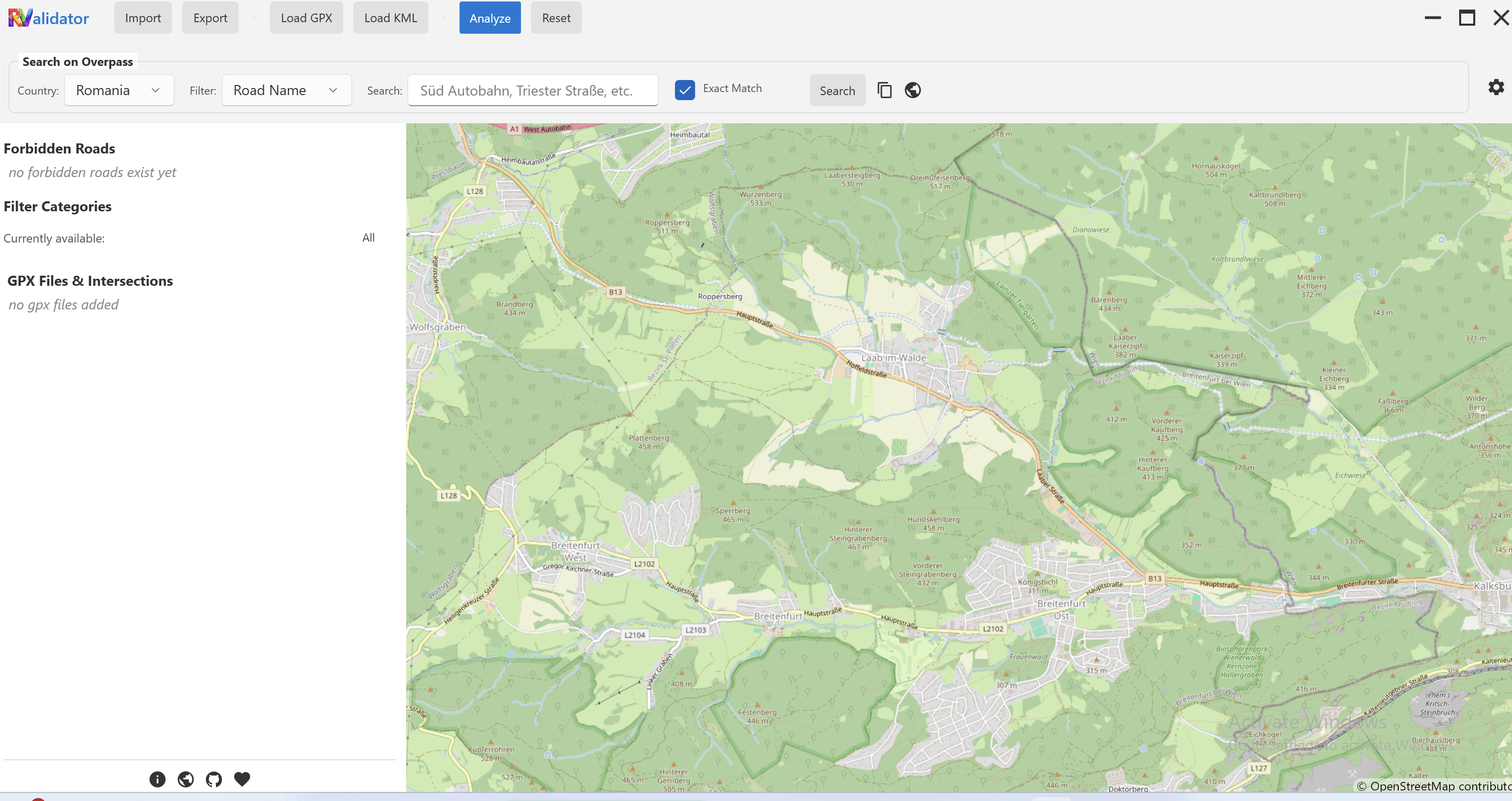This screenshot has height=801, width=1512.
Task: Open the Country dropdown showing Romania
Action: click(x=119, y=90)
